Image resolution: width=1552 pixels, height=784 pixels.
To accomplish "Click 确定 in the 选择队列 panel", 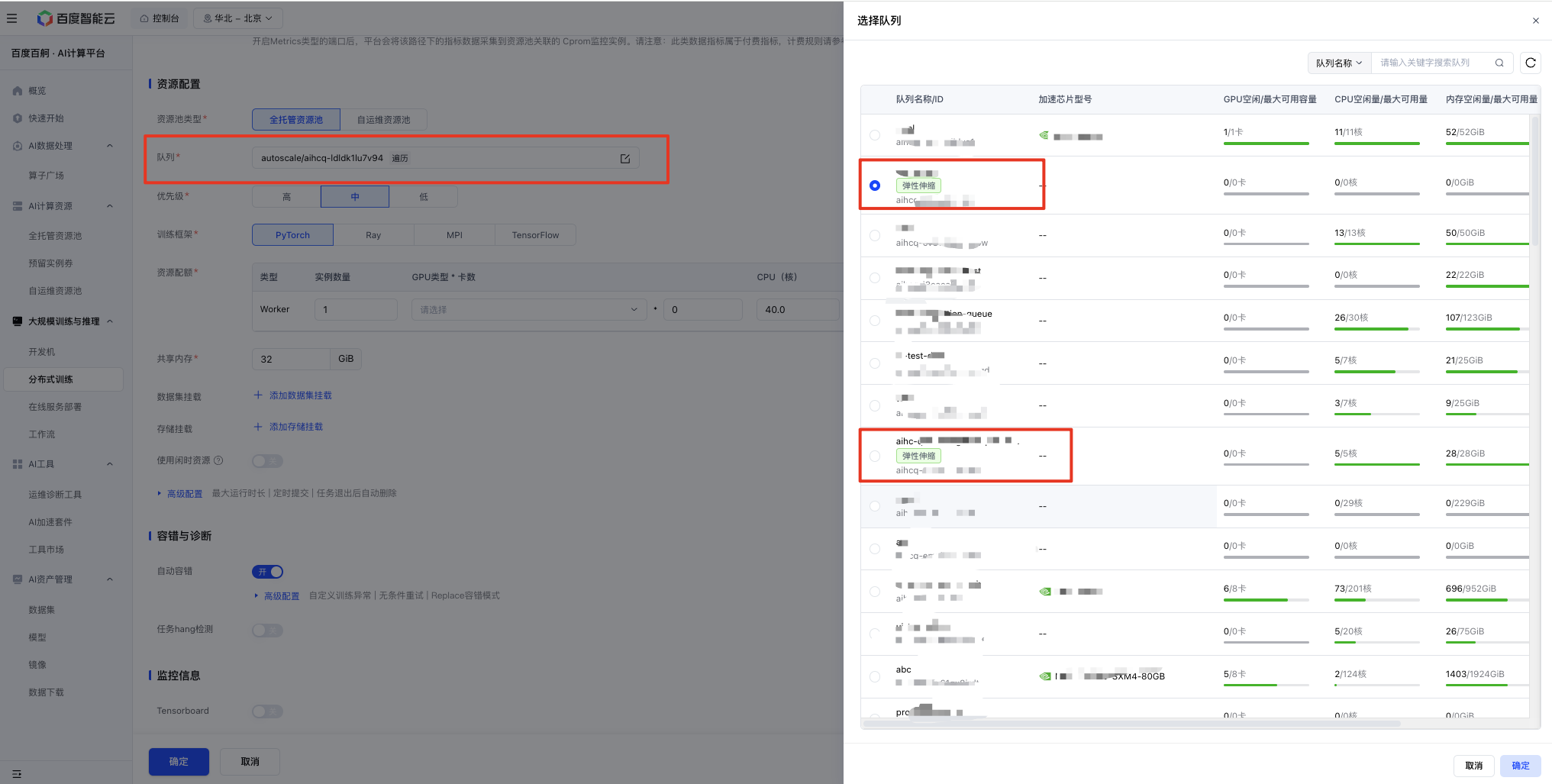I will [x=1521, y=766].
